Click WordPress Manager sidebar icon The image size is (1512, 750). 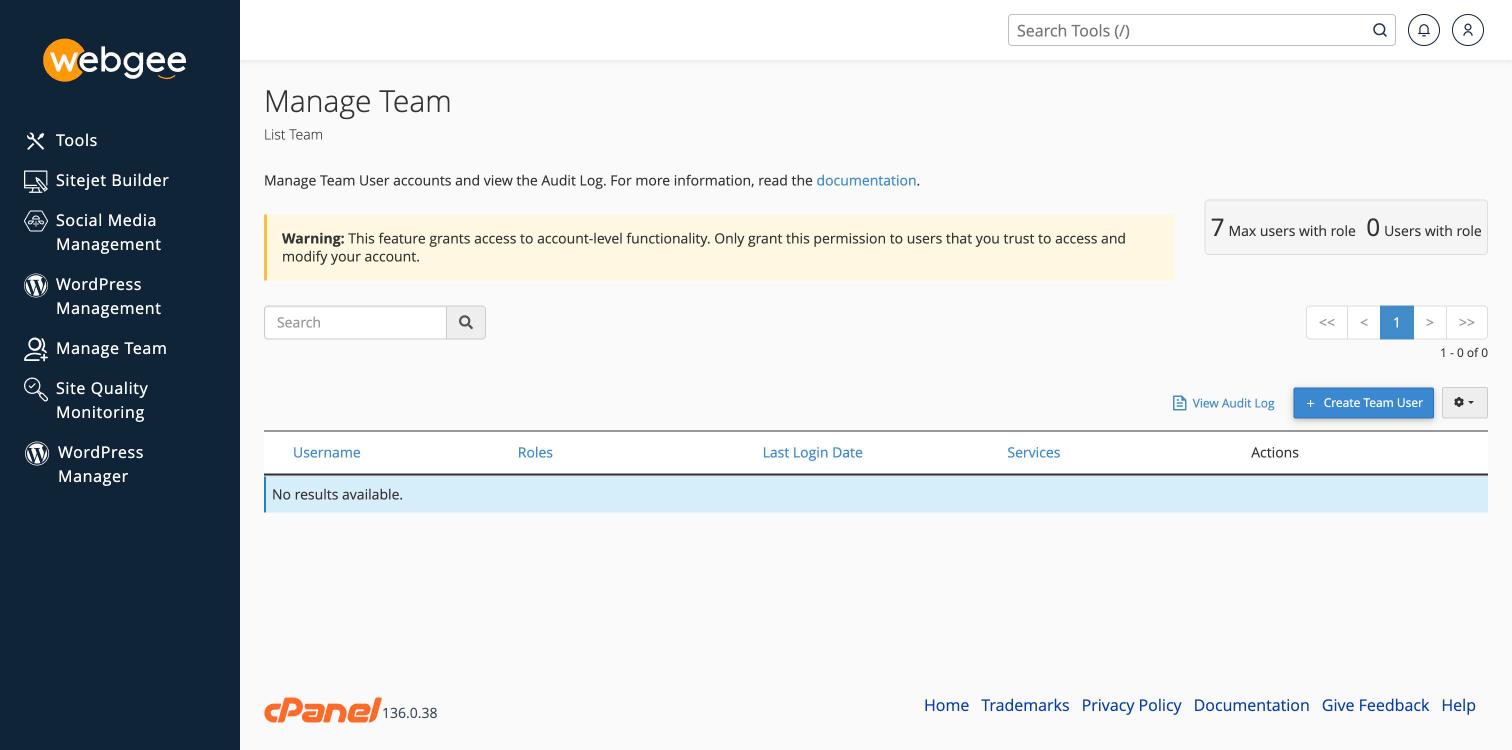point(37,453)
